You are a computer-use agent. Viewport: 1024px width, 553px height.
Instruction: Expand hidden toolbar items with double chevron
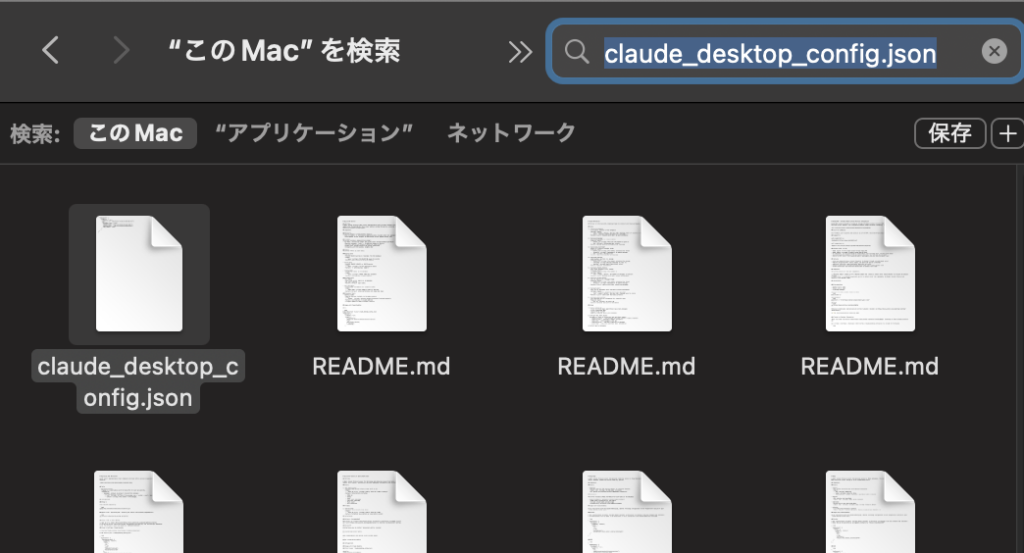520,52
